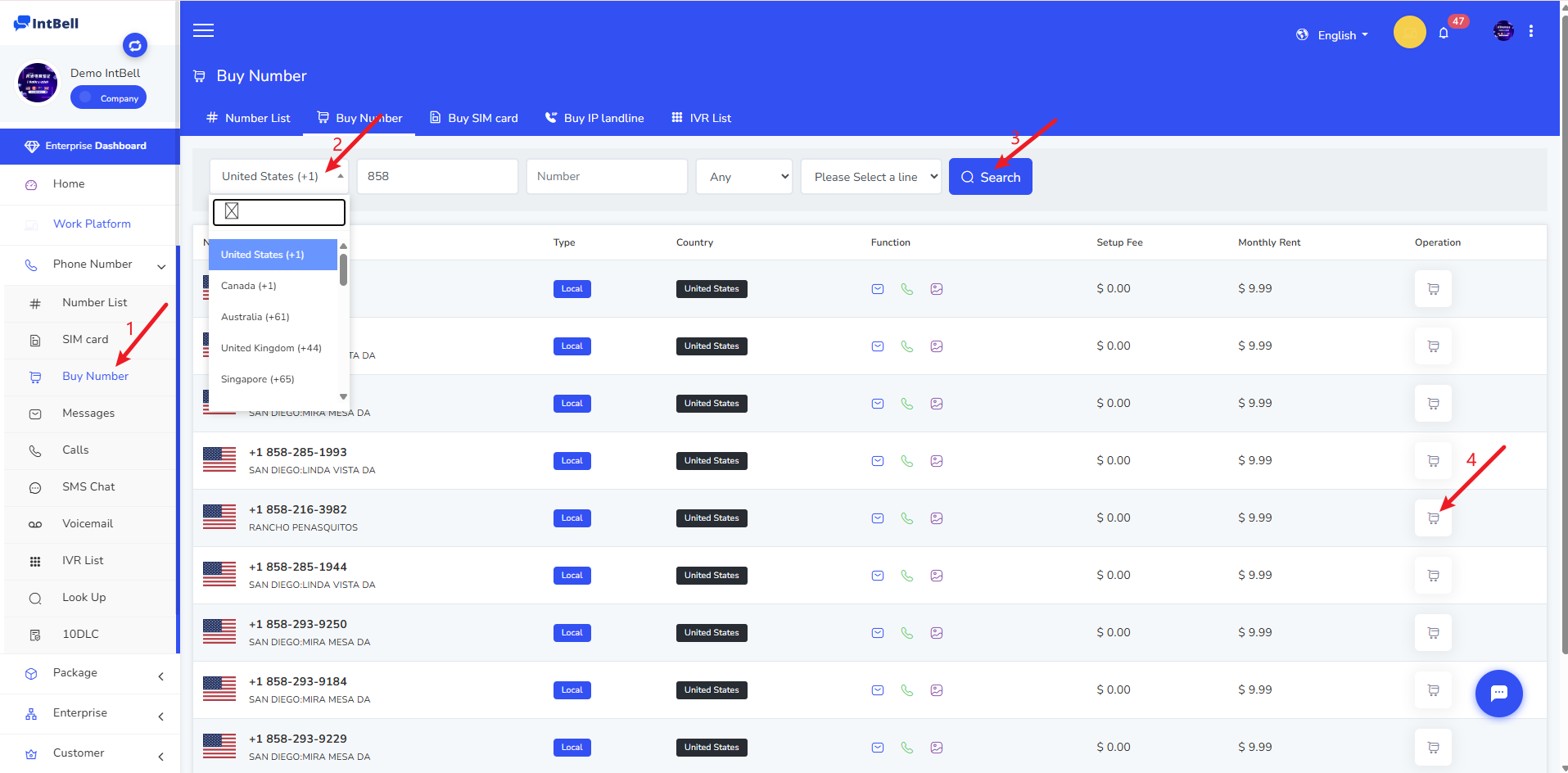Toggle the Company switch under Demo IntBell

click(x=108, y=97)
